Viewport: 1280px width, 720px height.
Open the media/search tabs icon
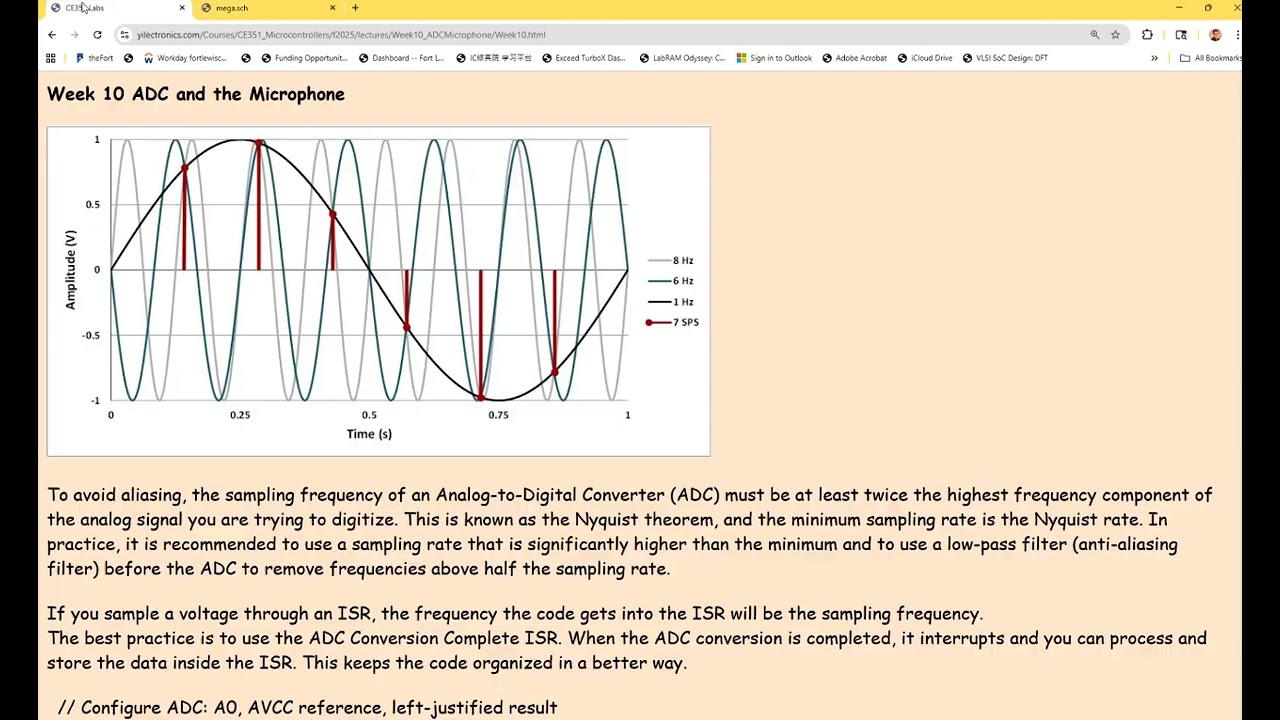pyautogui.click(x=1181, y=35)
